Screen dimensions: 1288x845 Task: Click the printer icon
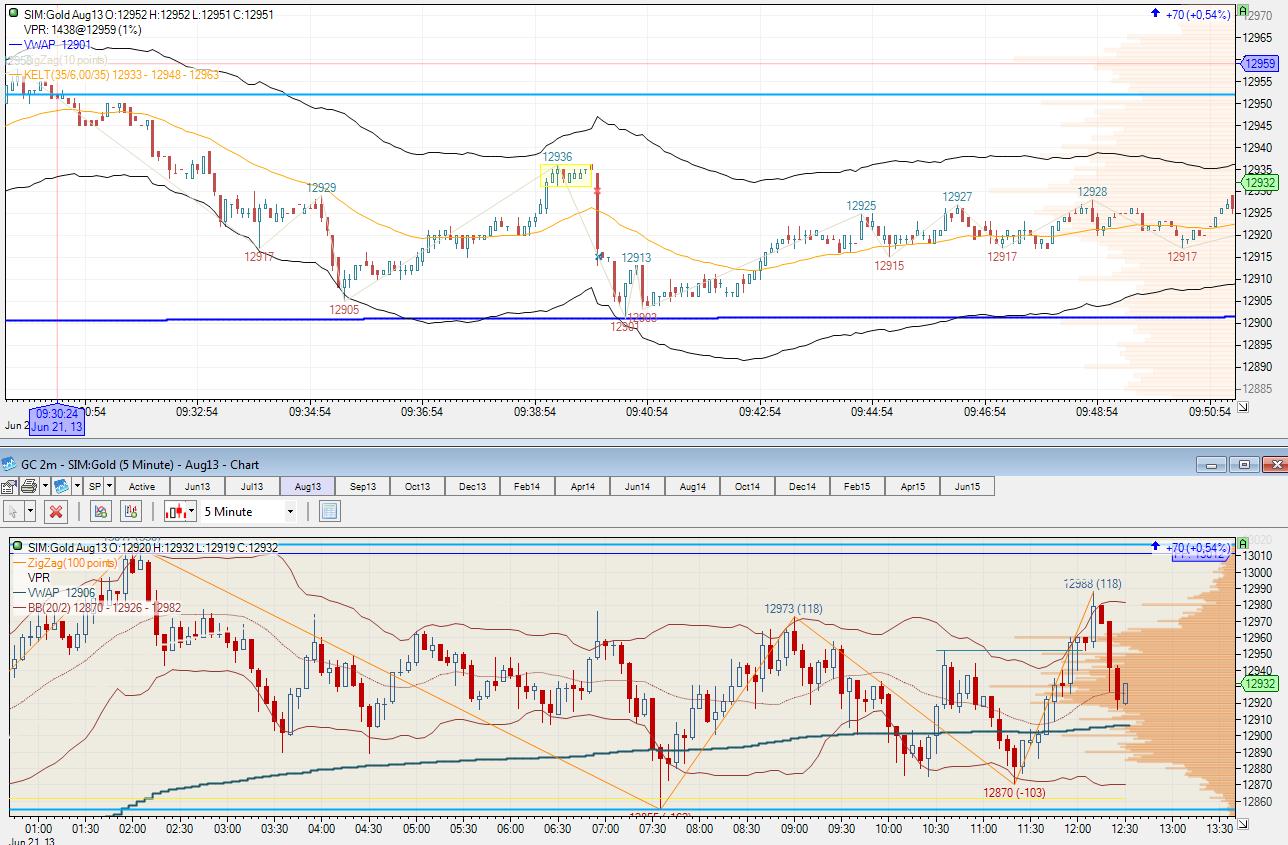pos(28,486)
